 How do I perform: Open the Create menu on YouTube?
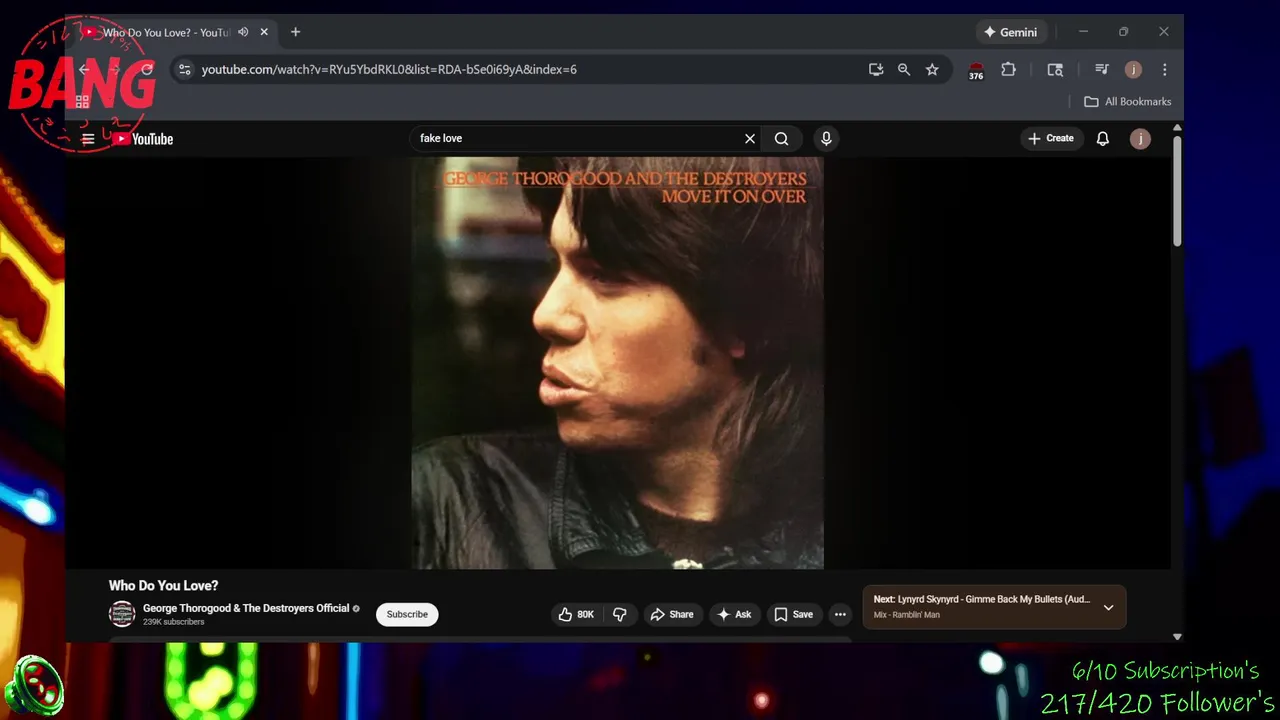(1050, 139)
